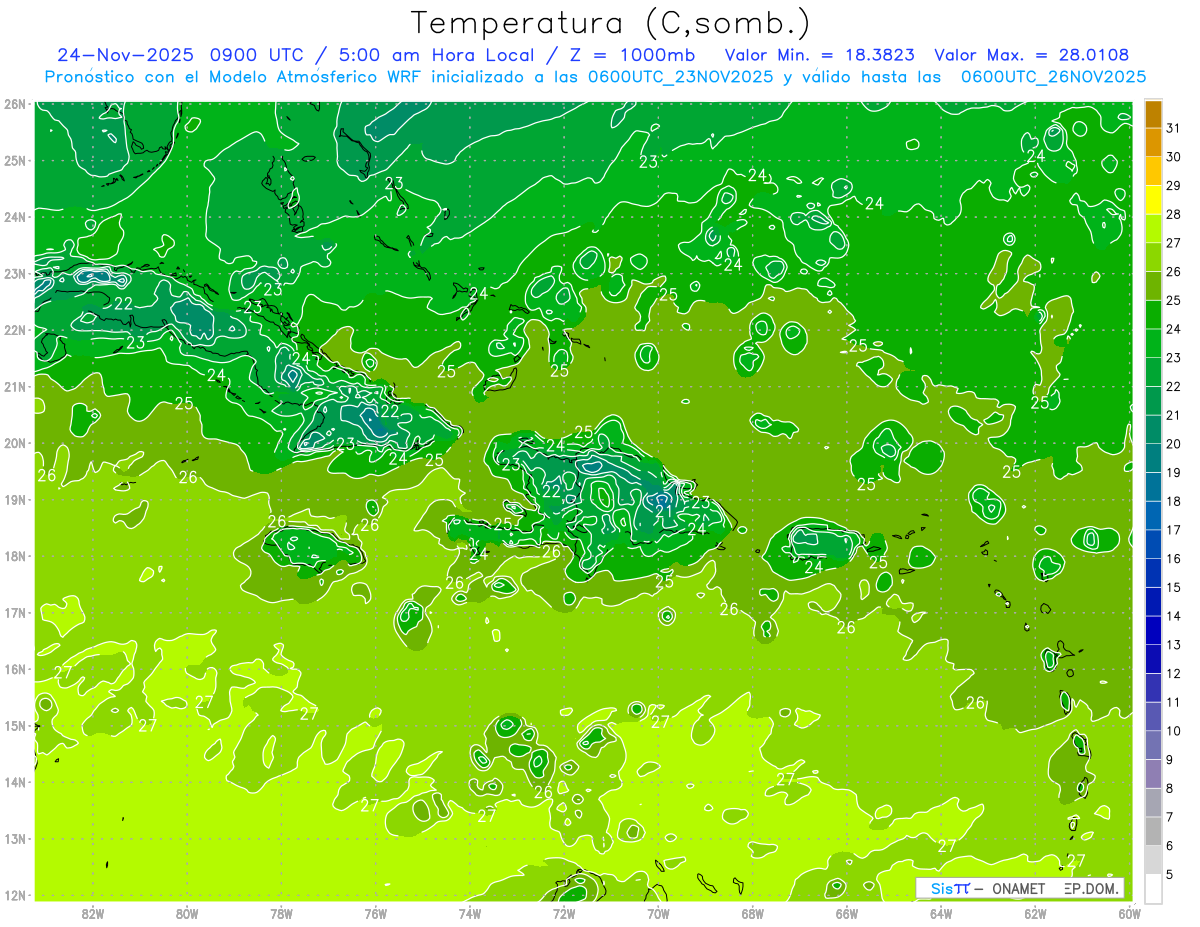Image resolution: width=1200 pixels, height=927 pixels.
Task: Click the "20N" latitude axis label
Action: click(x=15, y=443)
